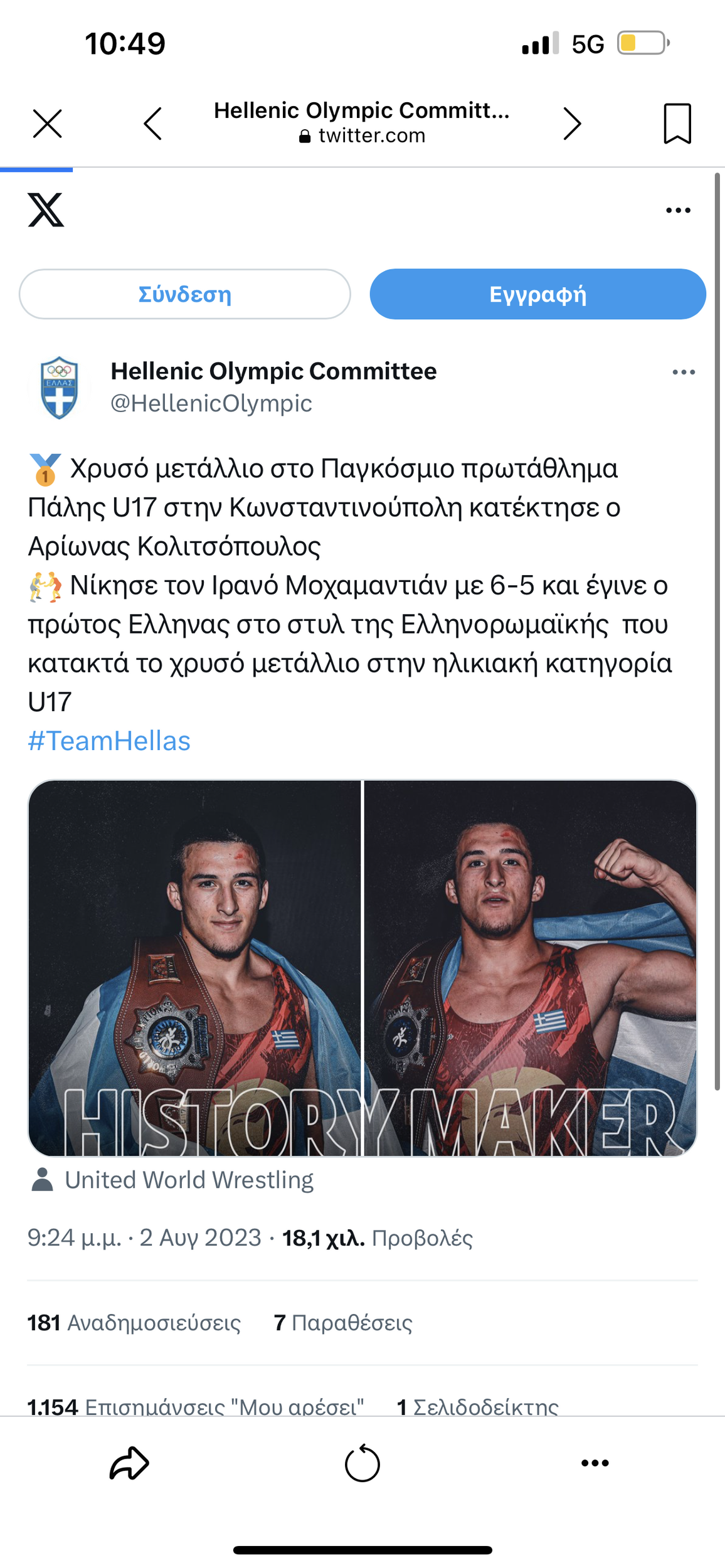This screenshot has width=725, height=1568.
Task: Open tweet more options dots
Action: point(683,373)
